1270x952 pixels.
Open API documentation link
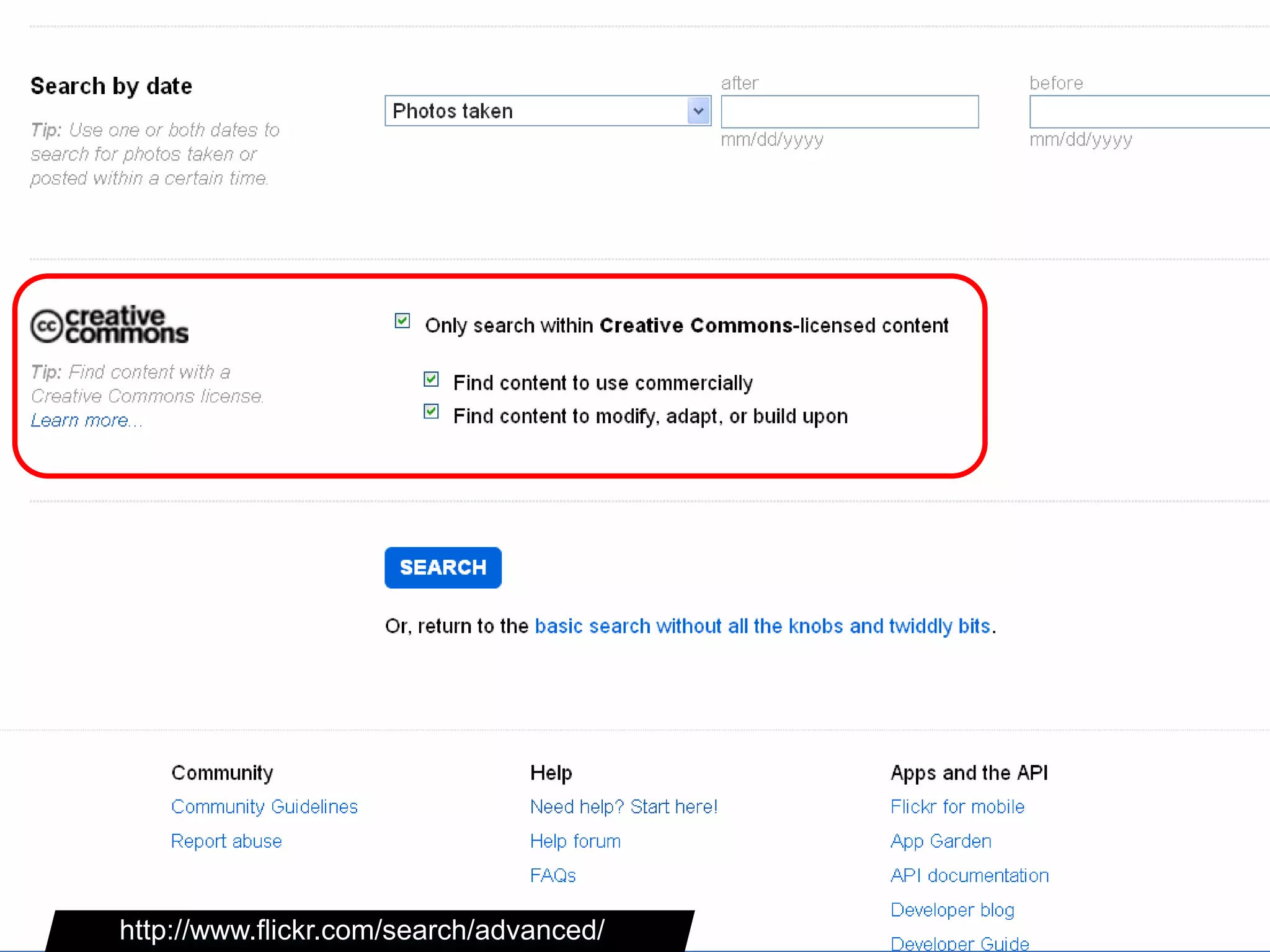click(x=969, y=875)
